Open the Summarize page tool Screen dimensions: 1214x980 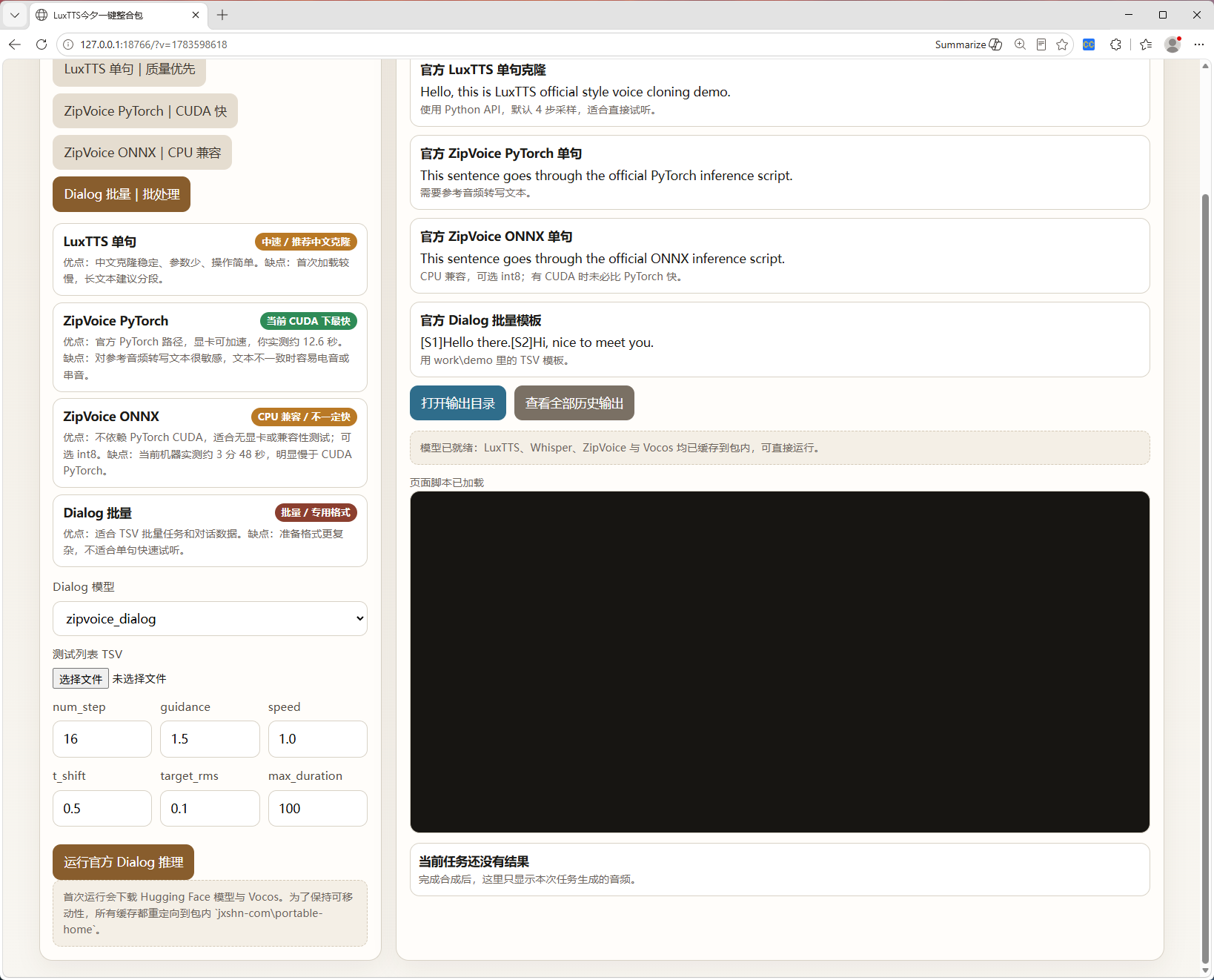click(968, 44)
